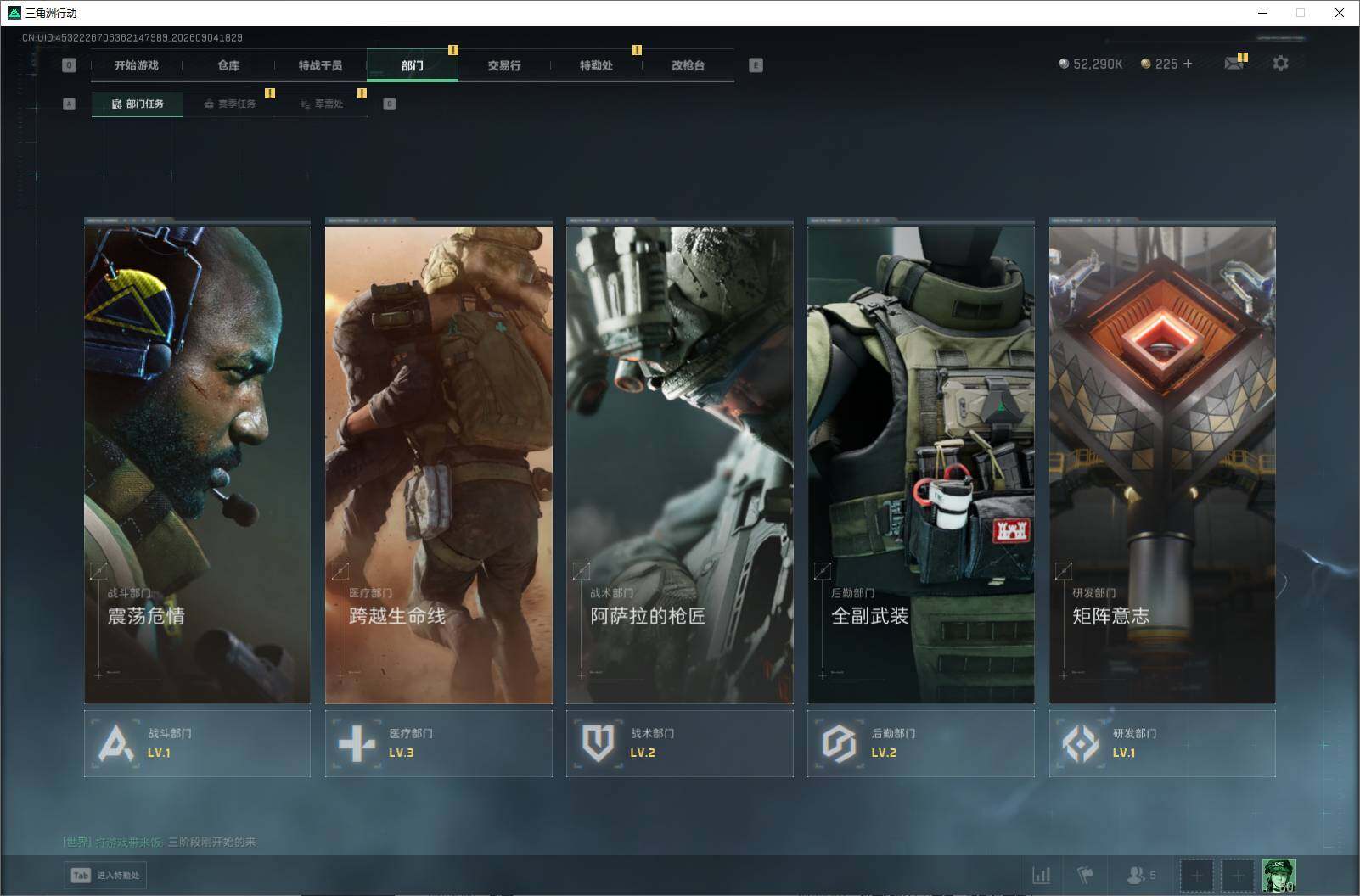This screenshot has height=896, width=1360.
Task: Select the 部门 tab
Action: [x=413, y=65]
